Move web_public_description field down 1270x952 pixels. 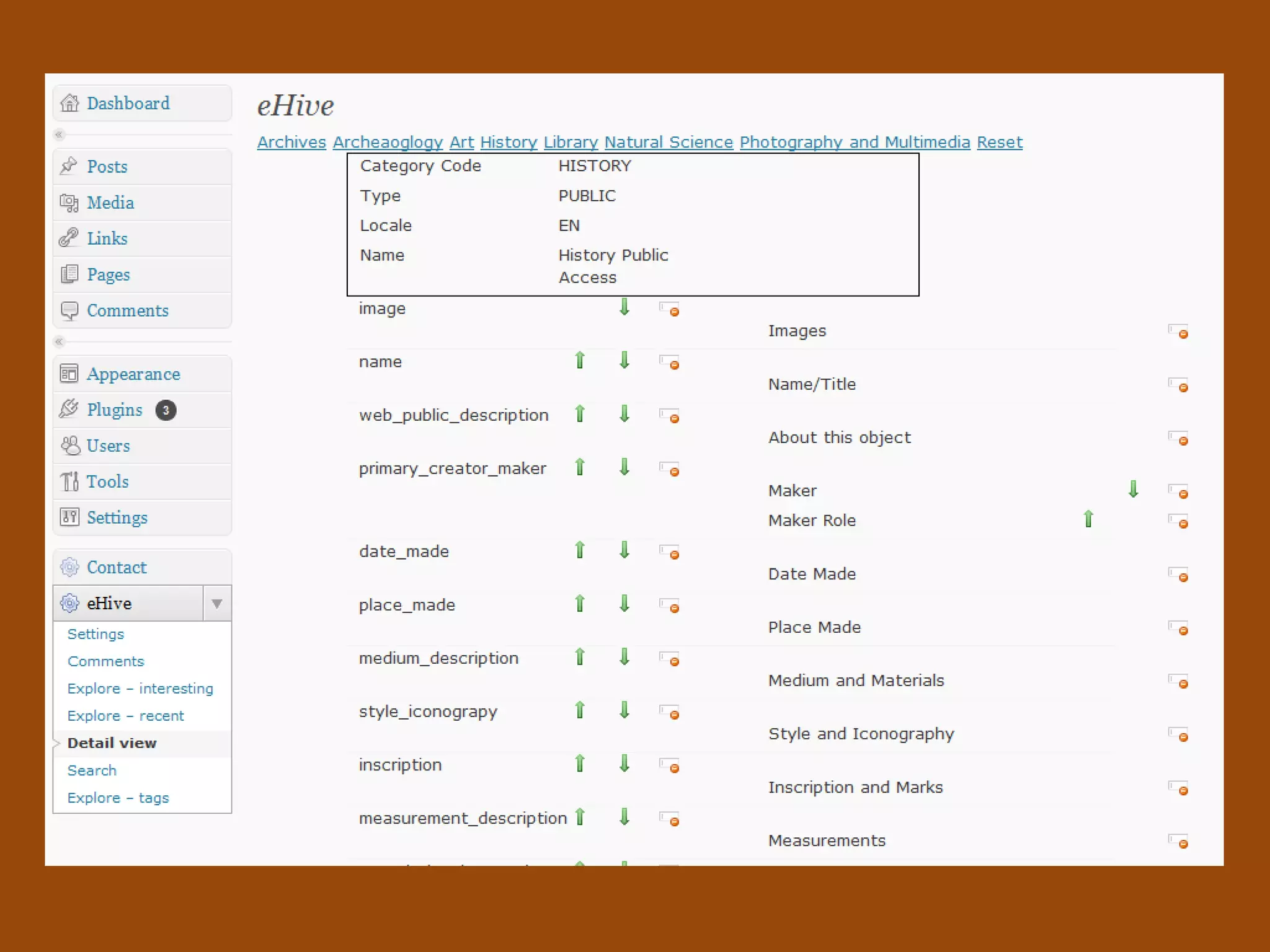point(624,413)
